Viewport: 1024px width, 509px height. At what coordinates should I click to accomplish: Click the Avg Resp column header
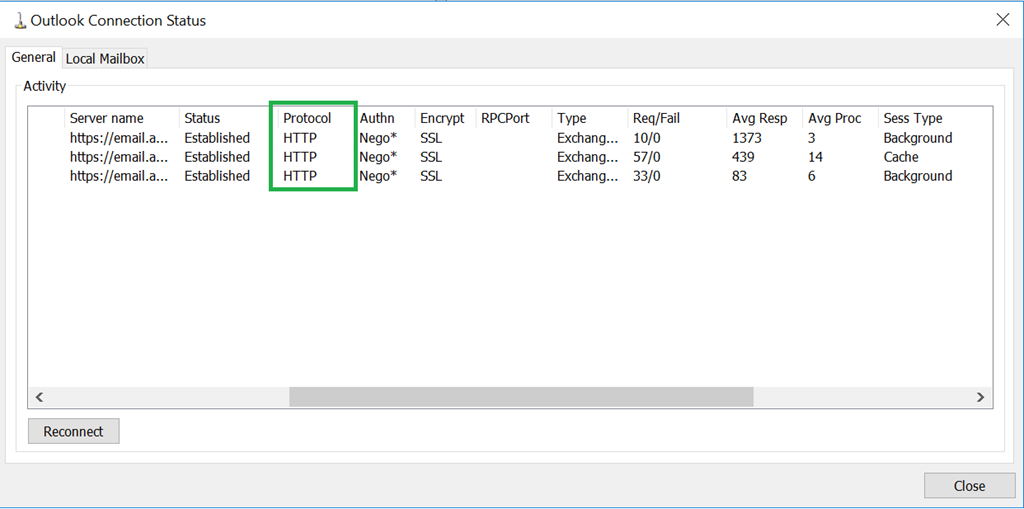click(x=765, y=118)
